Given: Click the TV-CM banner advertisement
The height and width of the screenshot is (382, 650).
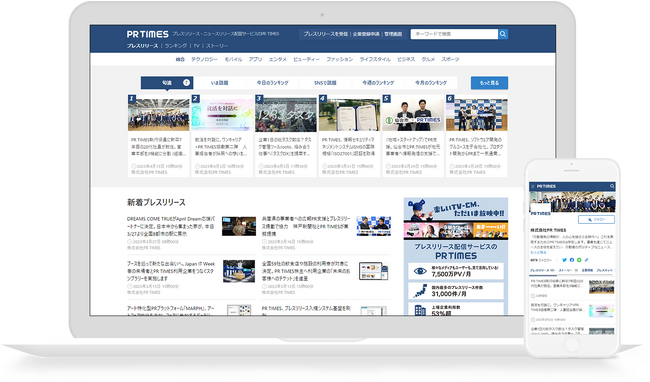Looking at the screenshot, I should pyautogui.click(x=456, y=218).
